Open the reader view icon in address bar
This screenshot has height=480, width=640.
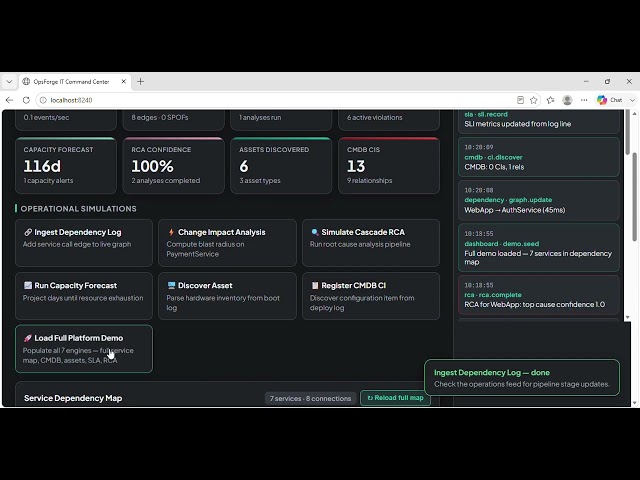point(520,100)
